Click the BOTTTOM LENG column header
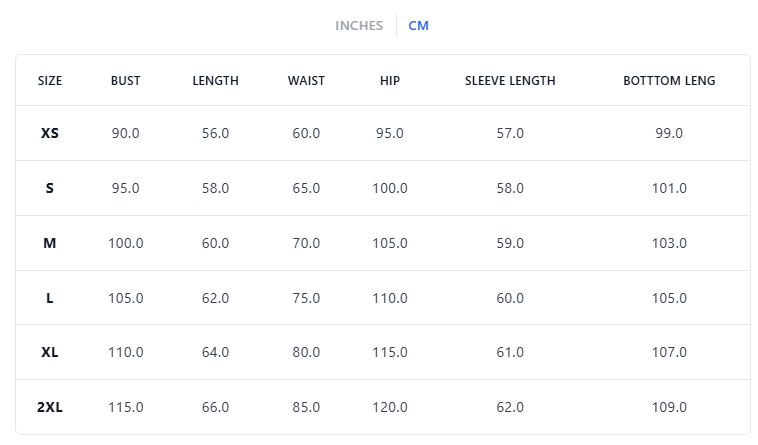The width and height of the screenshot is (758, 445). [x=669, y=81]
